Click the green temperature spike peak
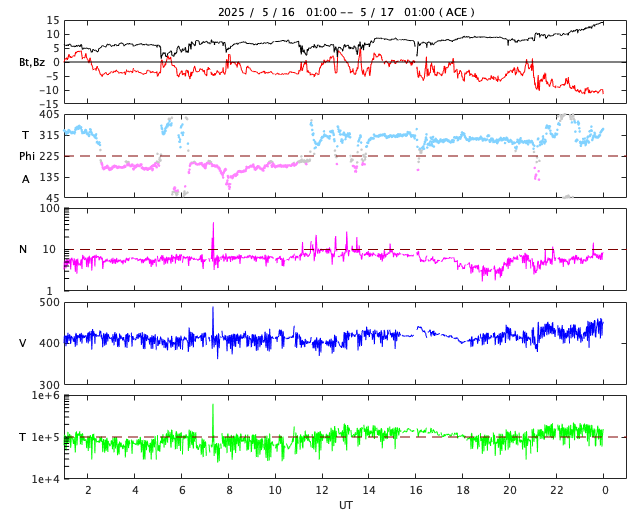 (213, 421)
